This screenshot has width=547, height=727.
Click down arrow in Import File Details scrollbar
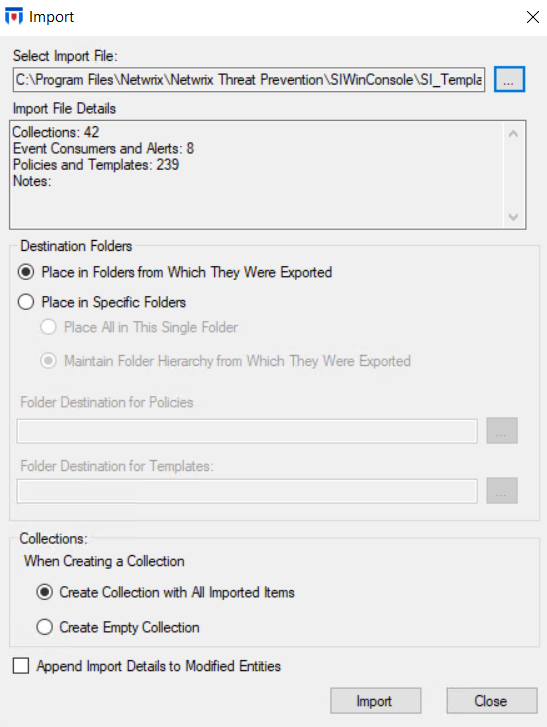pyautogui.click(x=513, y=217)
